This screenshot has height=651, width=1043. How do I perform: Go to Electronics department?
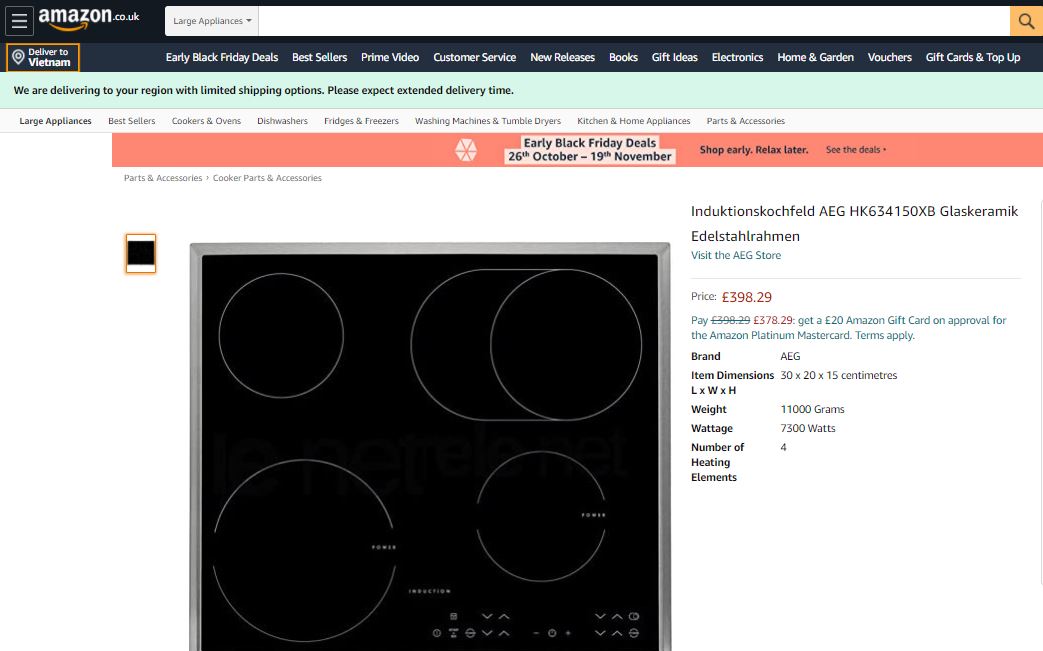[737, 57]
